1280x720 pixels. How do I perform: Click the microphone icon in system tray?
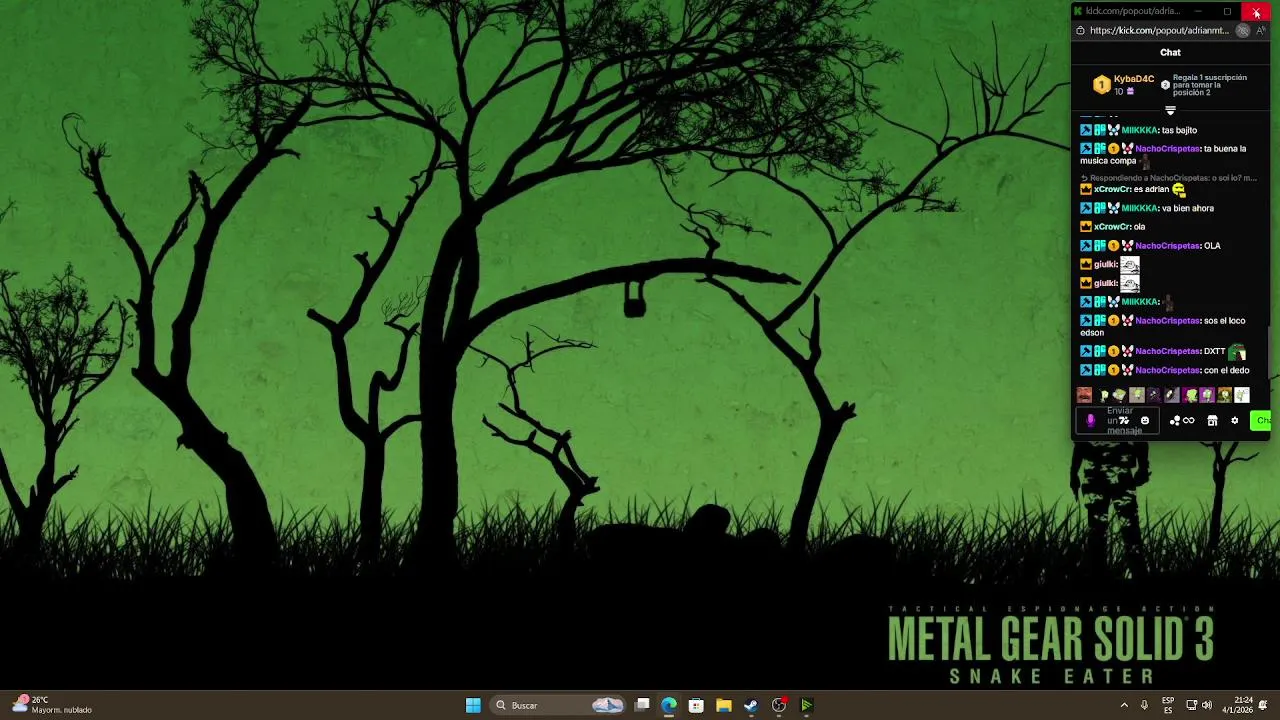1145,705
